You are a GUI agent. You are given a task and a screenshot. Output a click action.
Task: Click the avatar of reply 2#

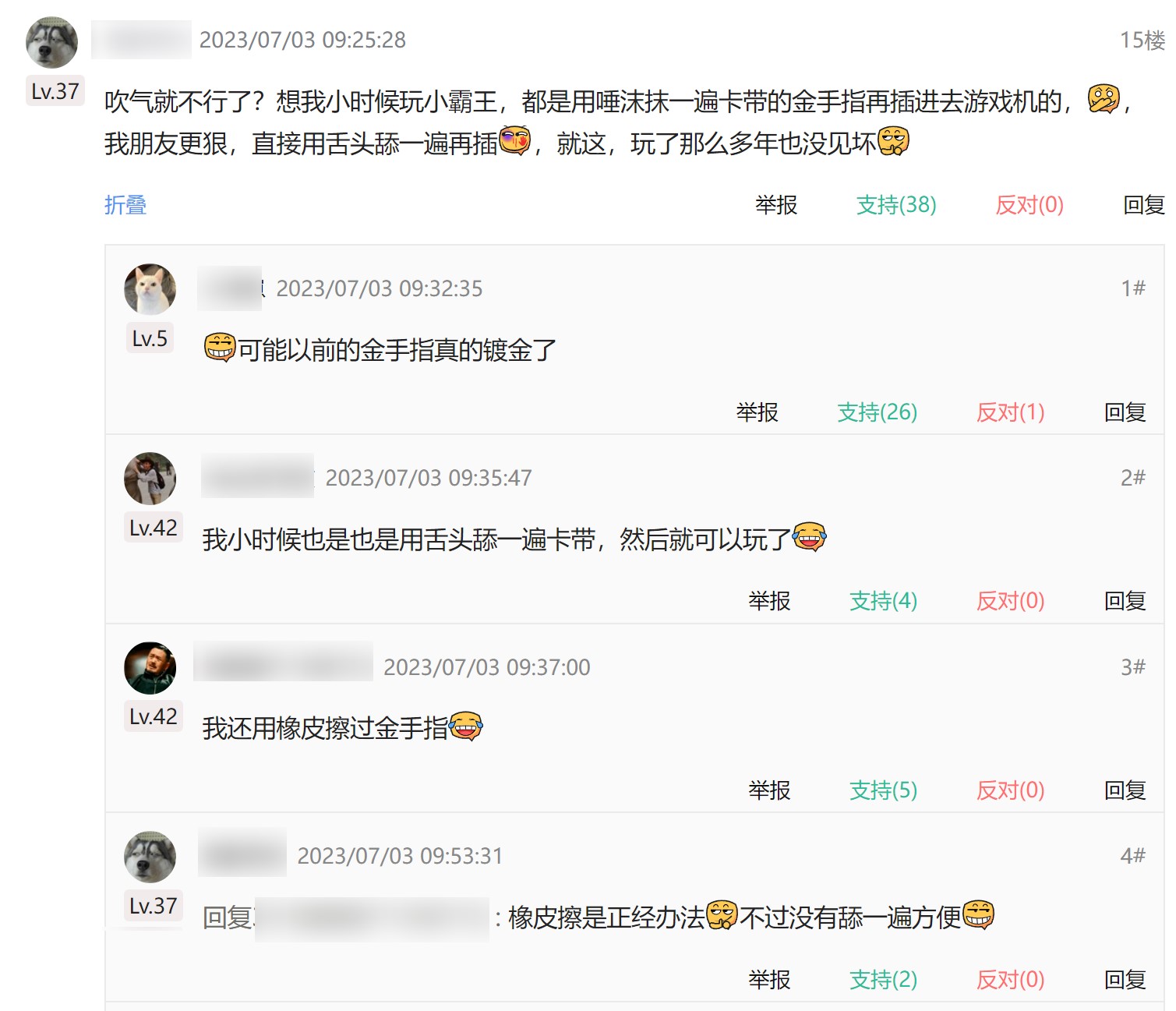pyautogui.click(x=150, y=478)
